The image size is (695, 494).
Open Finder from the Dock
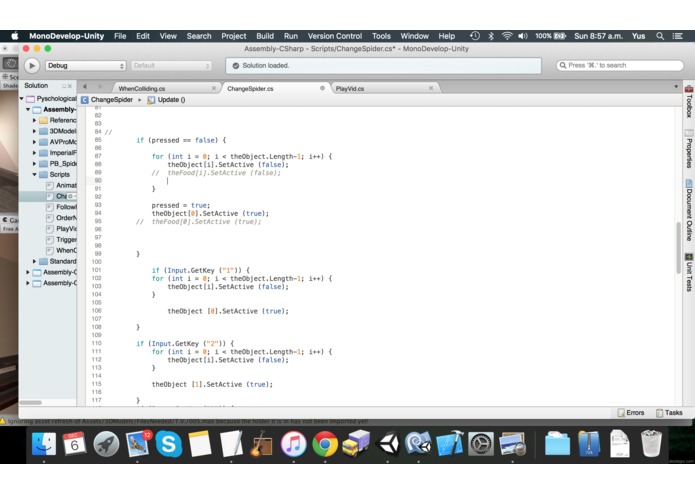click(44, 443)
